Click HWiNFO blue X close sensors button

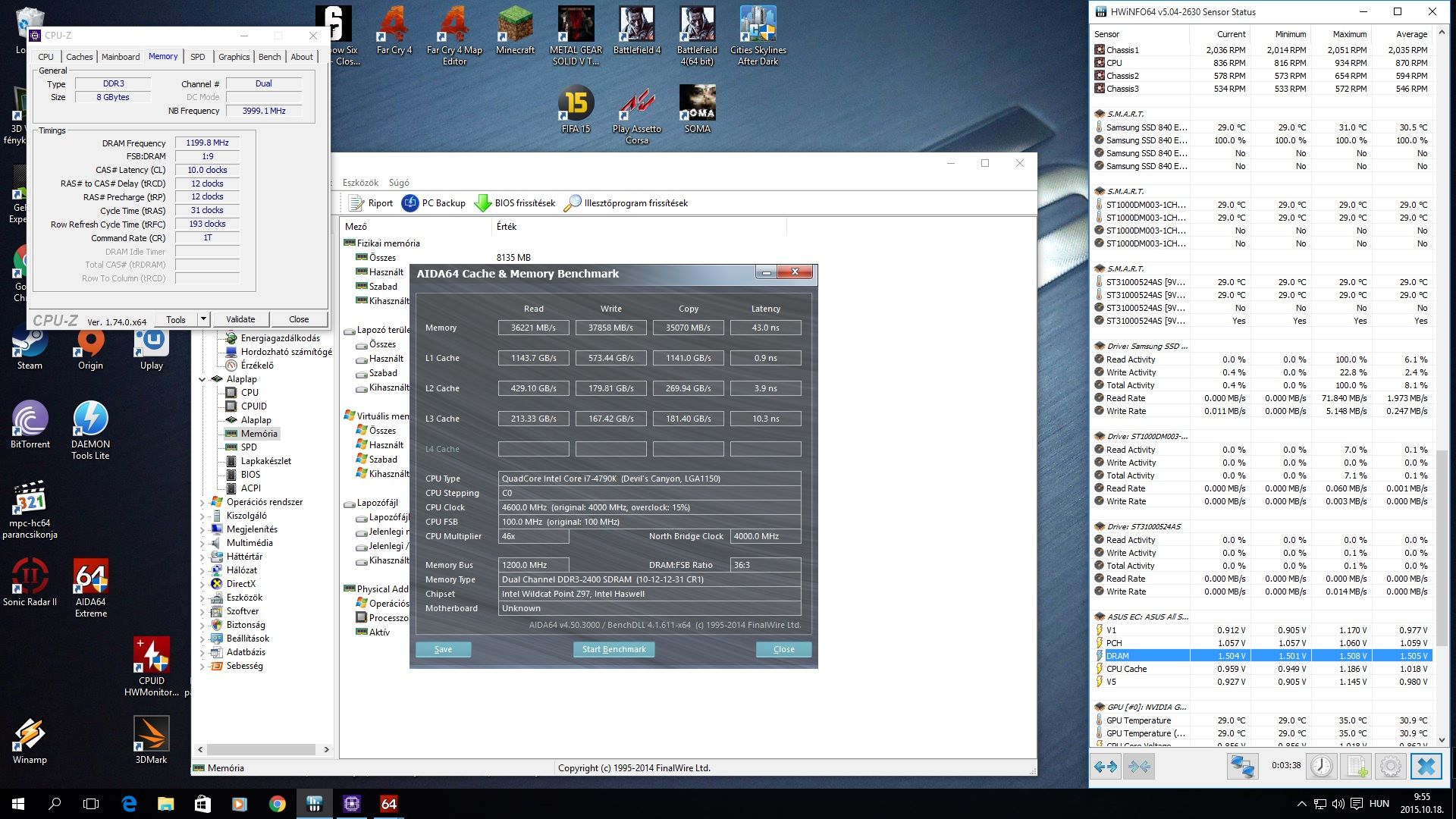tap(1426, 767)
